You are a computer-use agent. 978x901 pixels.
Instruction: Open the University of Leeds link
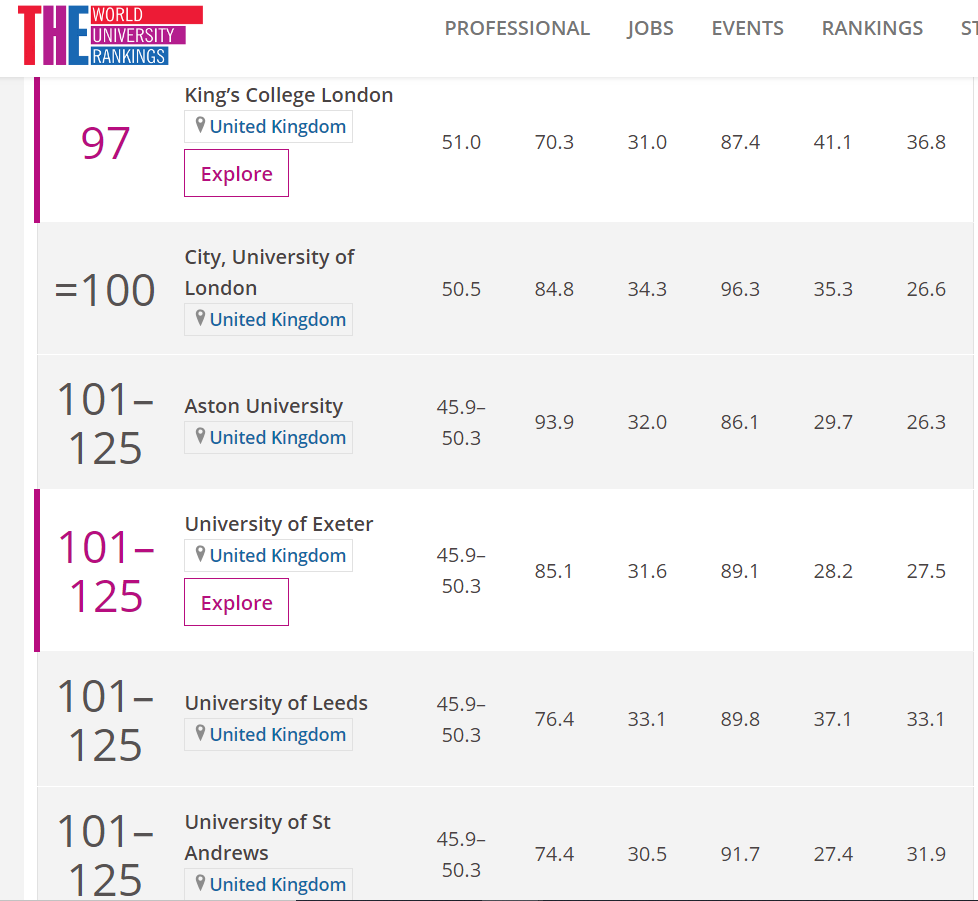[276, 703]
